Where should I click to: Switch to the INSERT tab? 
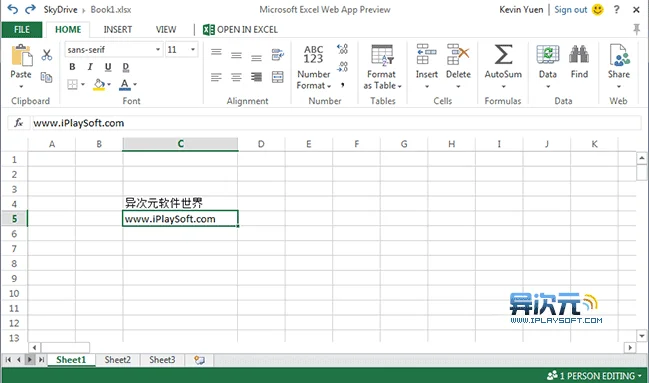pyautogui.click(x=118, y=29)
